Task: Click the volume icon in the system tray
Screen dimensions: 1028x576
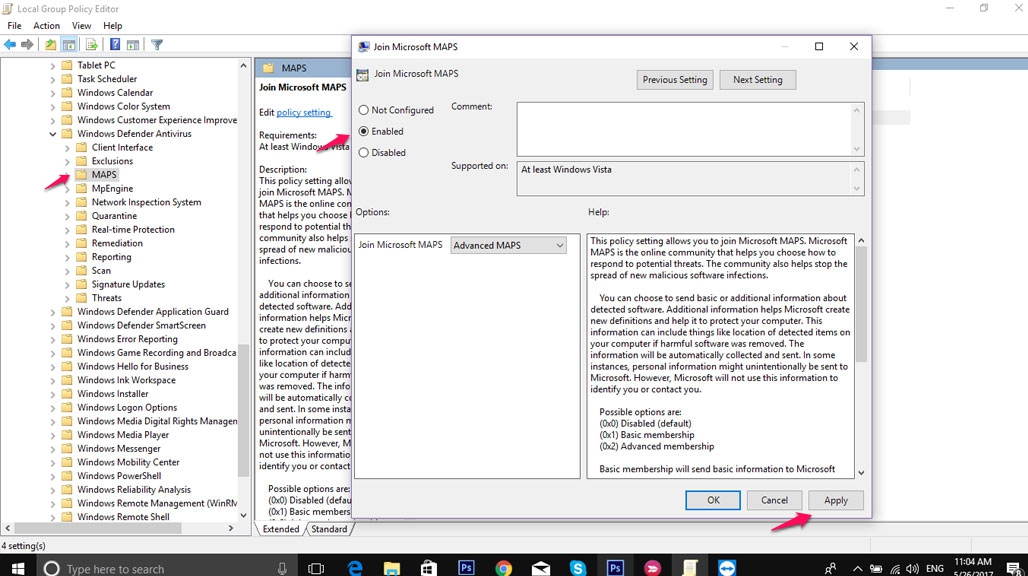Action: (x=913, y=569)
